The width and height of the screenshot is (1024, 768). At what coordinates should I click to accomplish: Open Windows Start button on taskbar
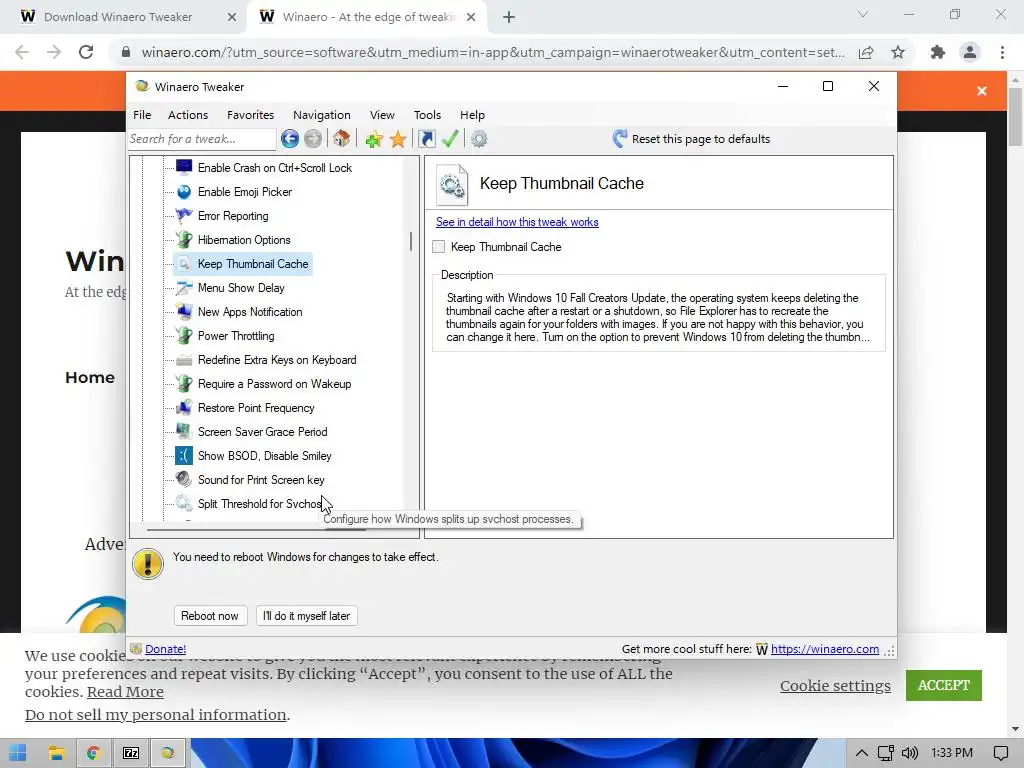coord(18,753)
